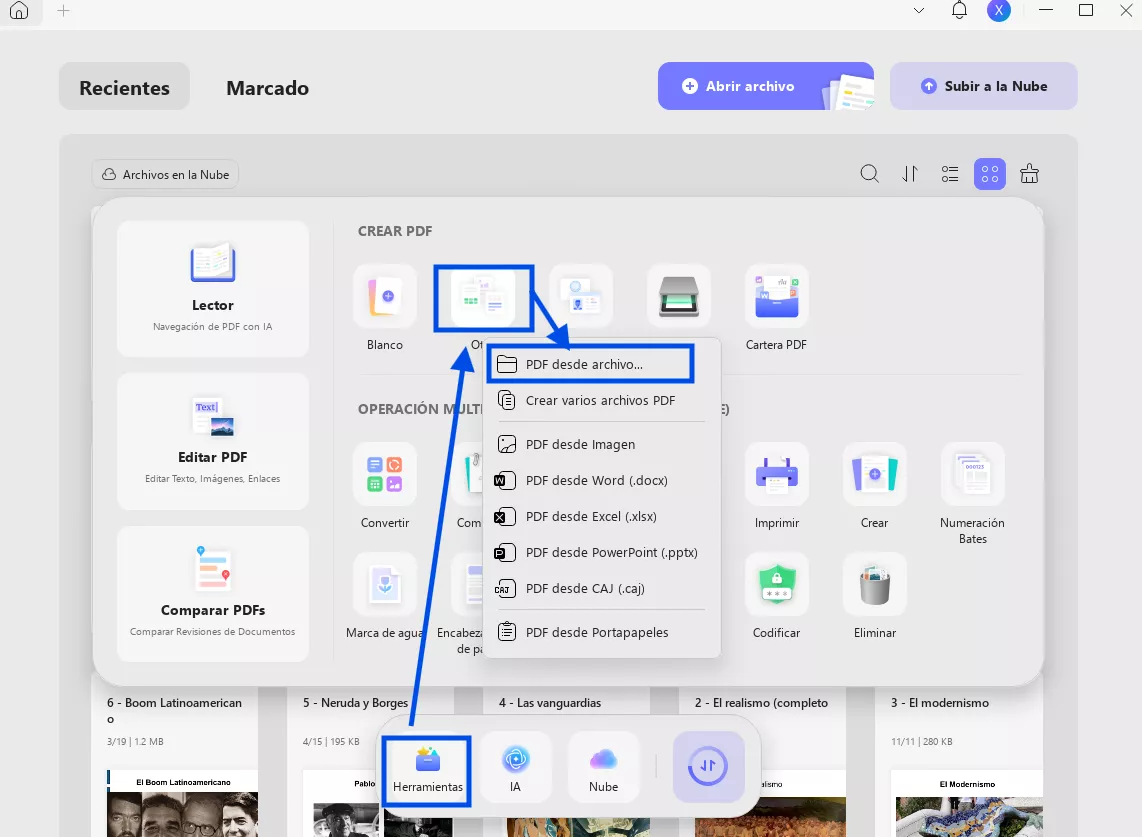This screenshot has width=1142, height=837.
Task: Open the Marca de agua tool
Action: (x=385, y=583)
